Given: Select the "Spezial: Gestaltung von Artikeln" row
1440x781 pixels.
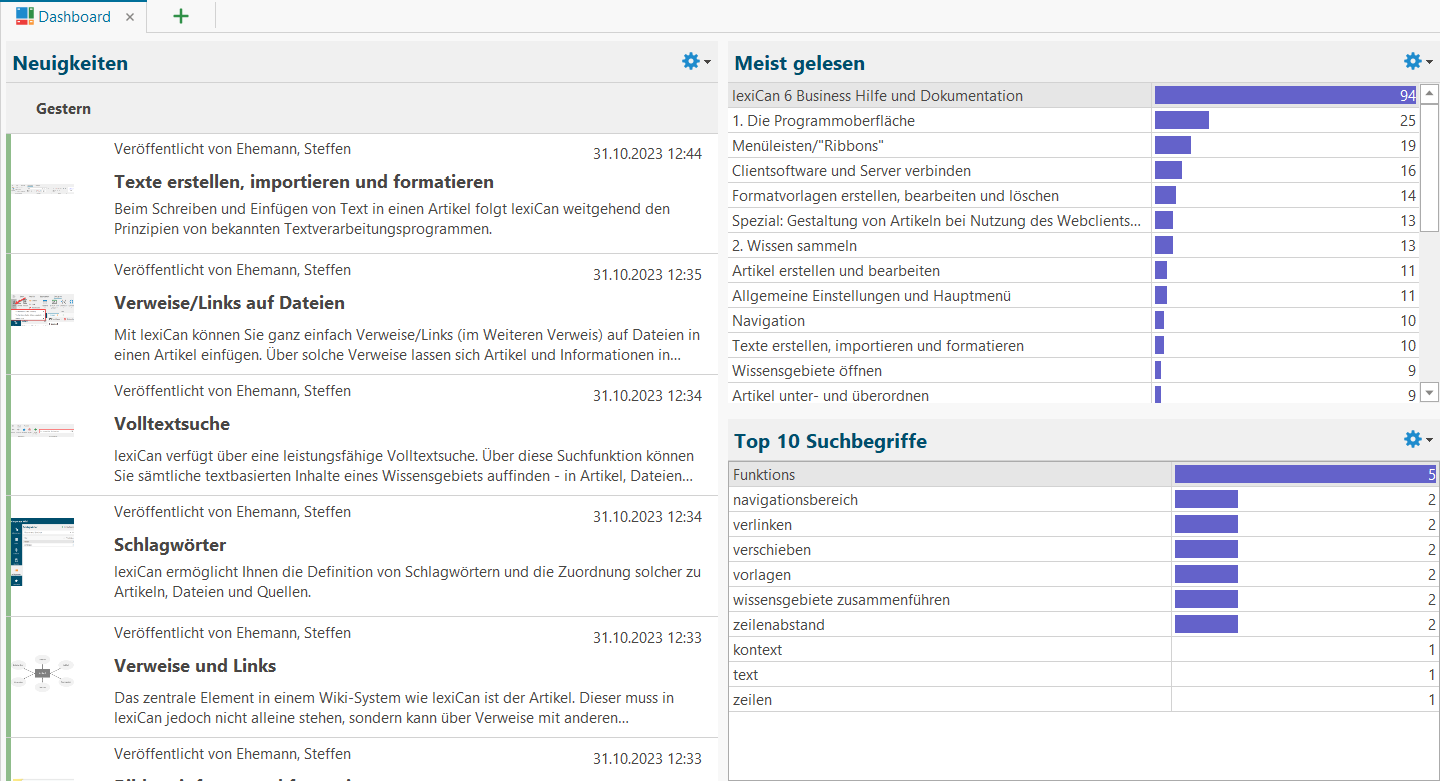Looking at the screenshot, I should [x=1073, y=221].
